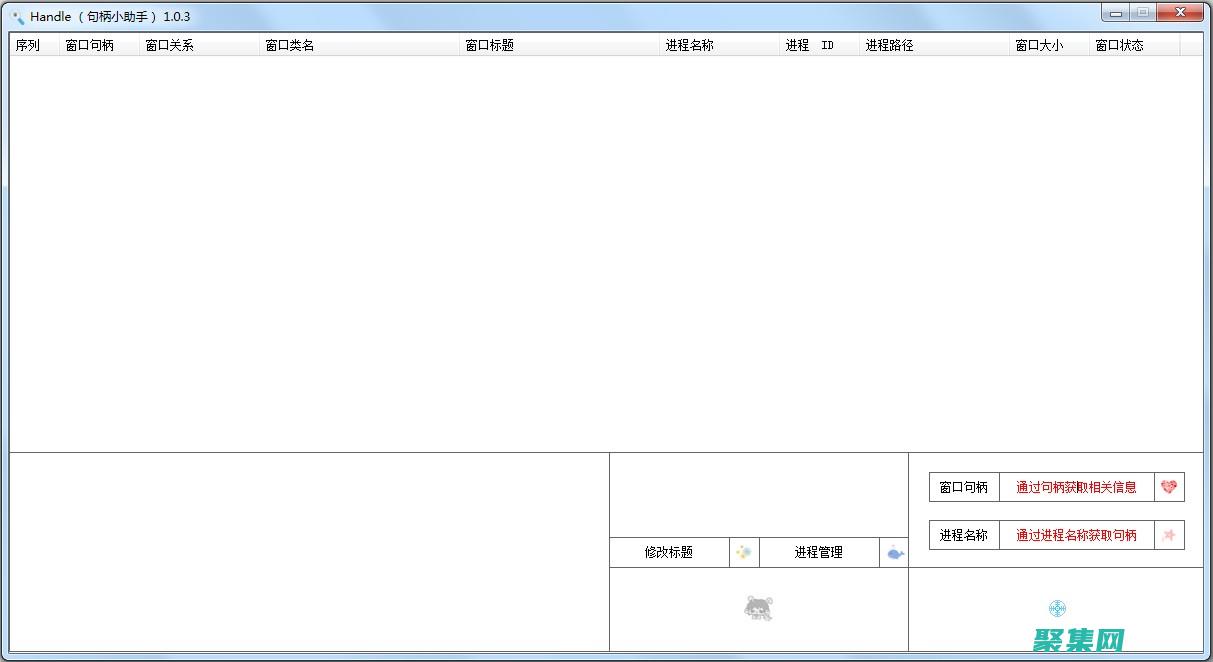Click the 修改标题 button
Viewport: 1213px width, 662px height.
(669, 552)
